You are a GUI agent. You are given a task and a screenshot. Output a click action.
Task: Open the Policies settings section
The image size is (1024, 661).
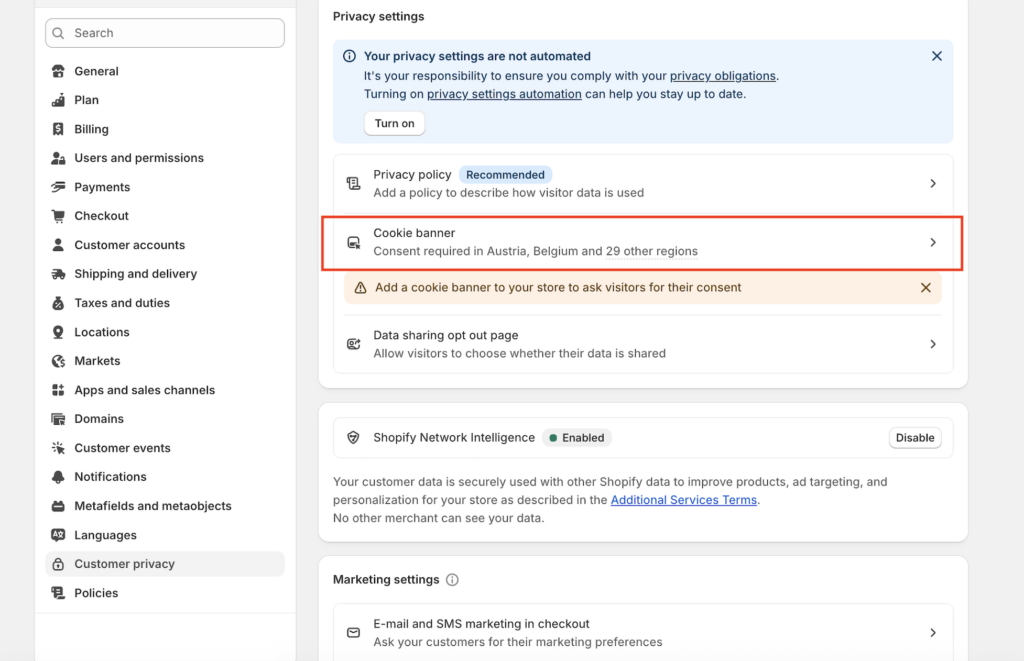coord(96,593)
